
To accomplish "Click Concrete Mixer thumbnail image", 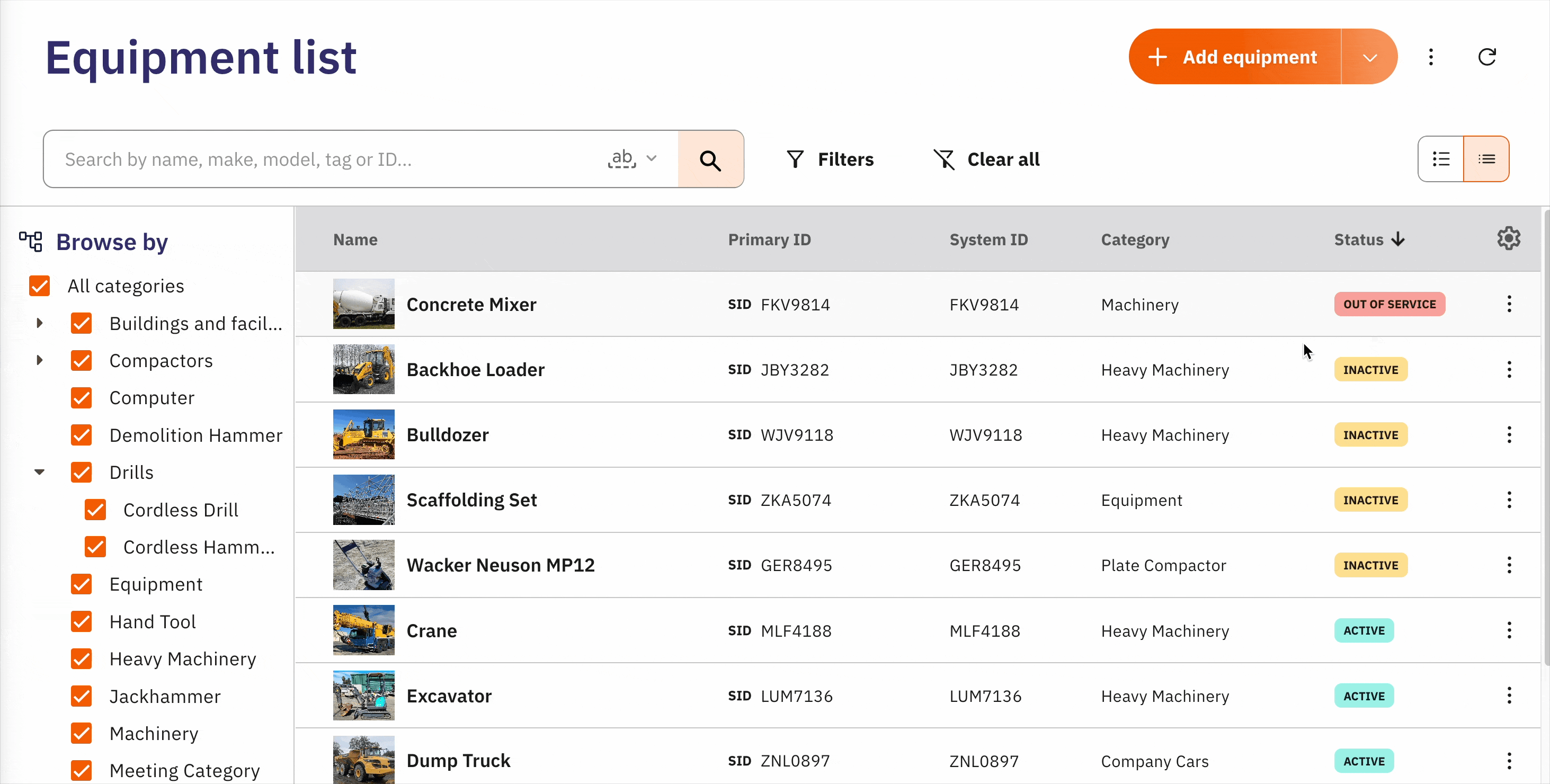I will pos(363,304).
